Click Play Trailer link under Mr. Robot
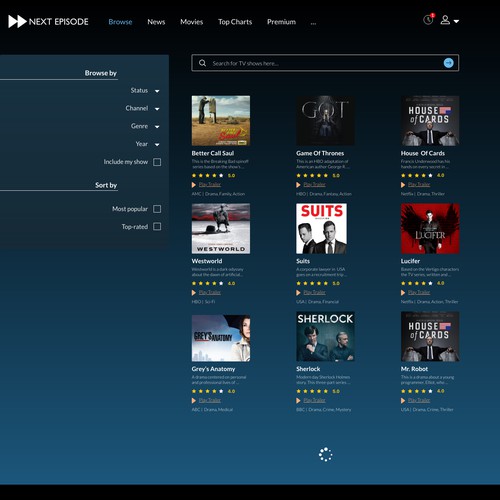Viewport: 500px width, 500px height. (x=419, y=400)
